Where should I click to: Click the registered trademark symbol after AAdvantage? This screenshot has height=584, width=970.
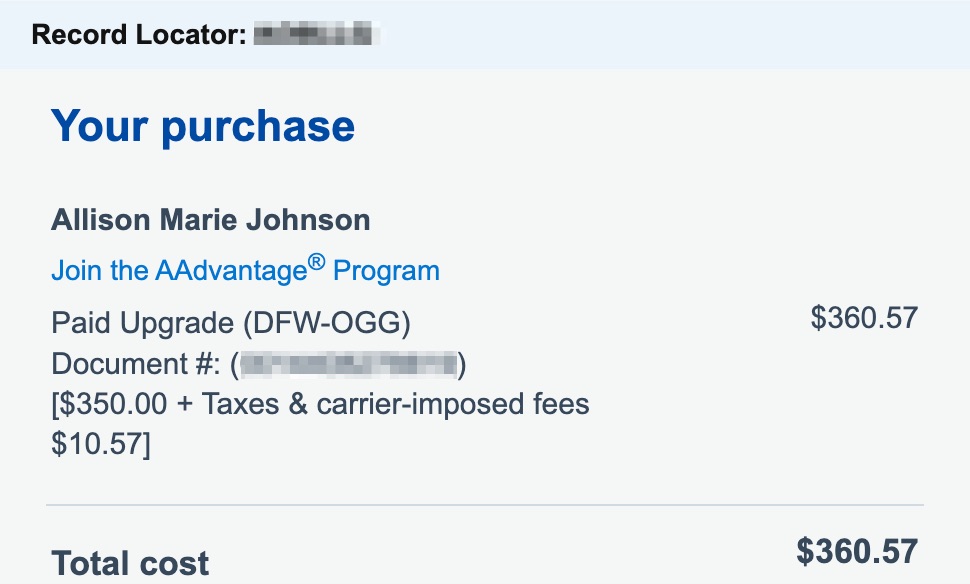316,262
